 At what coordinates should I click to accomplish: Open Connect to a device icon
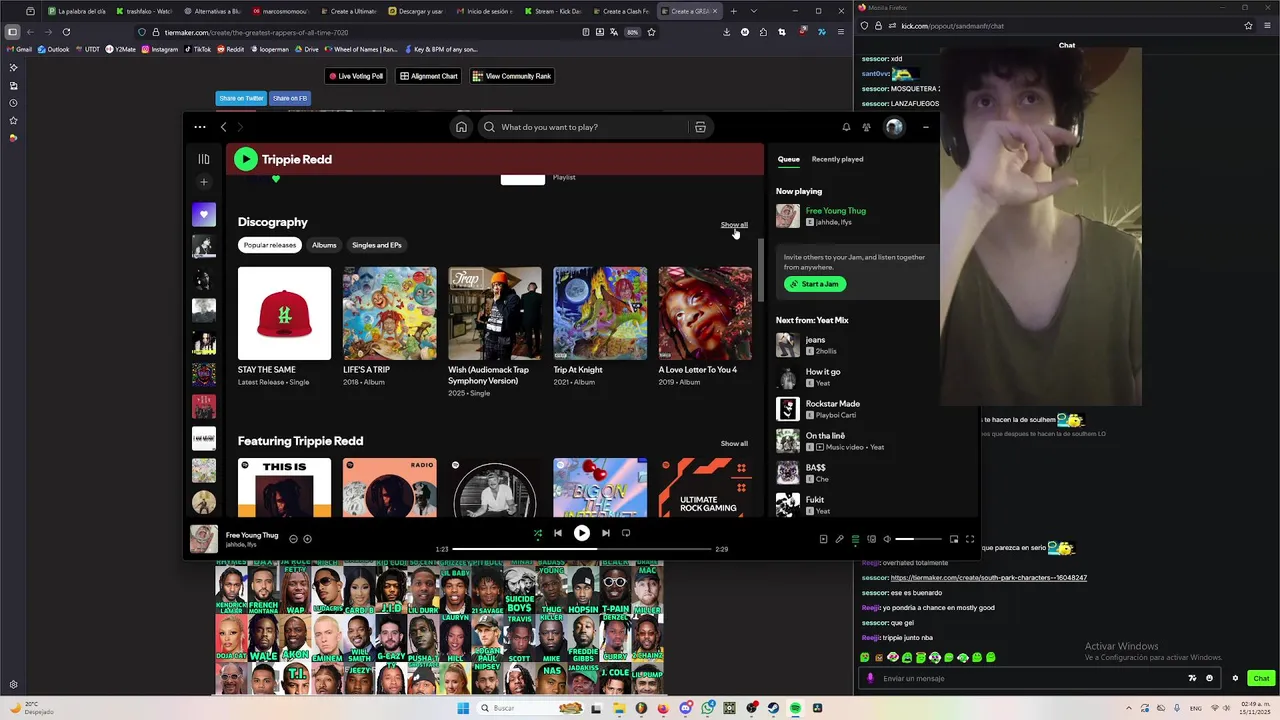pyautogui.click(x=871, y=539)
